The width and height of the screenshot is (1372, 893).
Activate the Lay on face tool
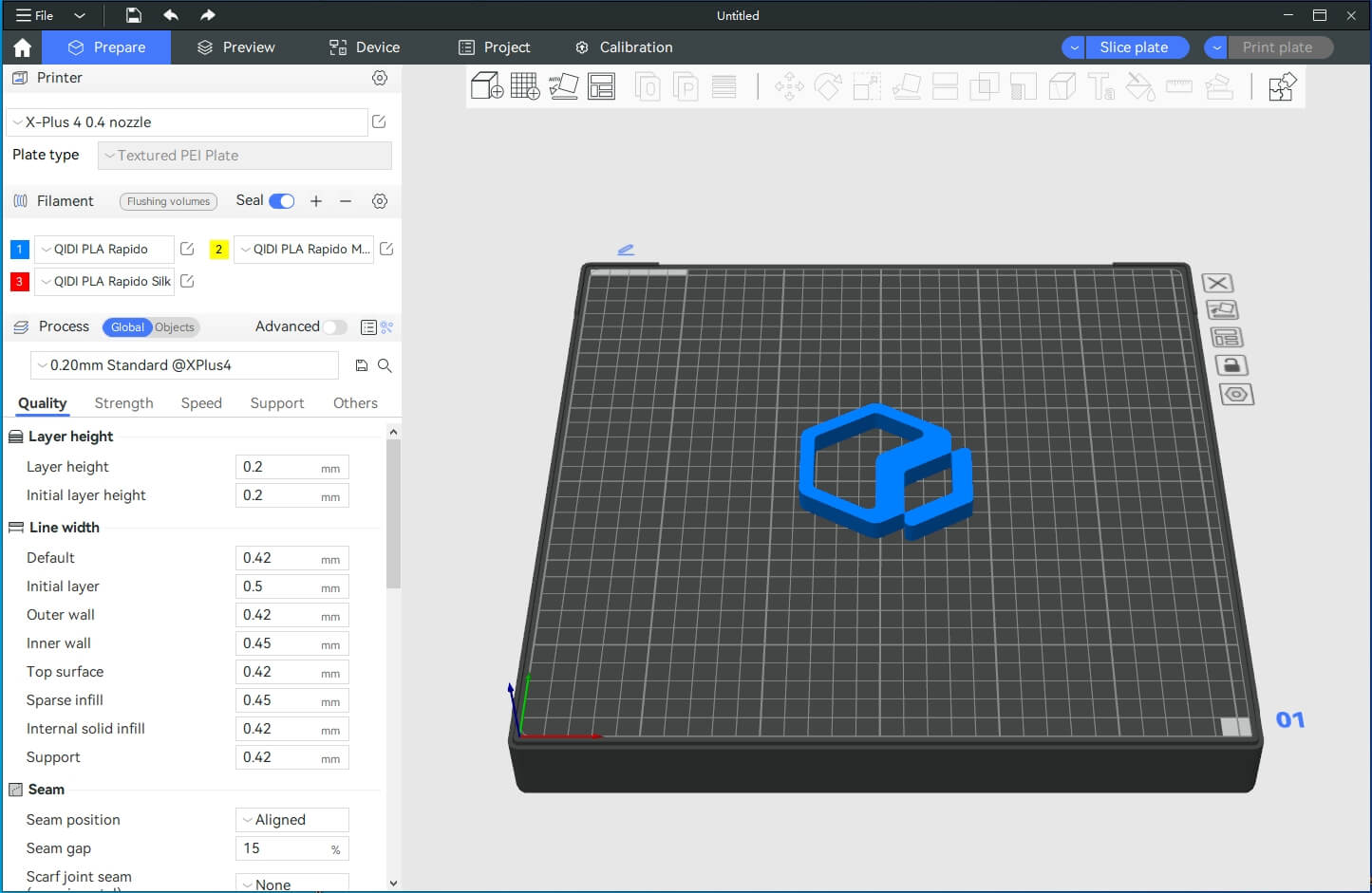tap(905, 86)
